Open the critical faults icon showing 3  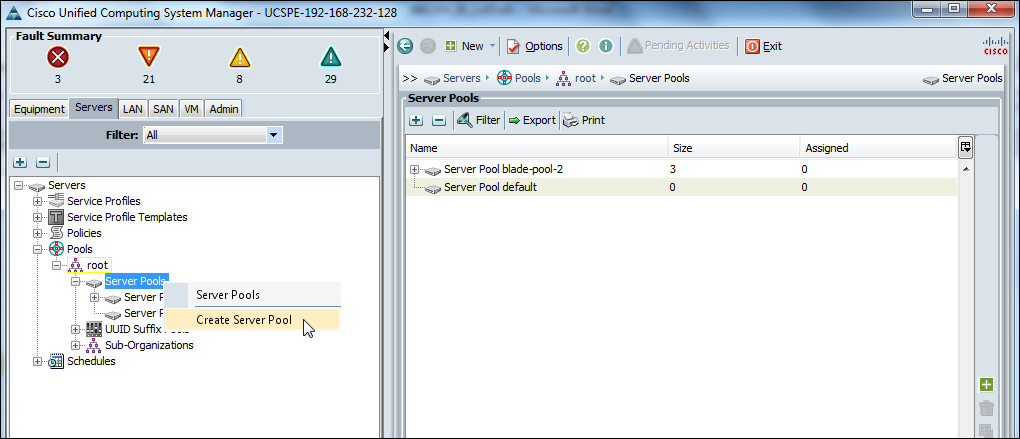(58, 58)
